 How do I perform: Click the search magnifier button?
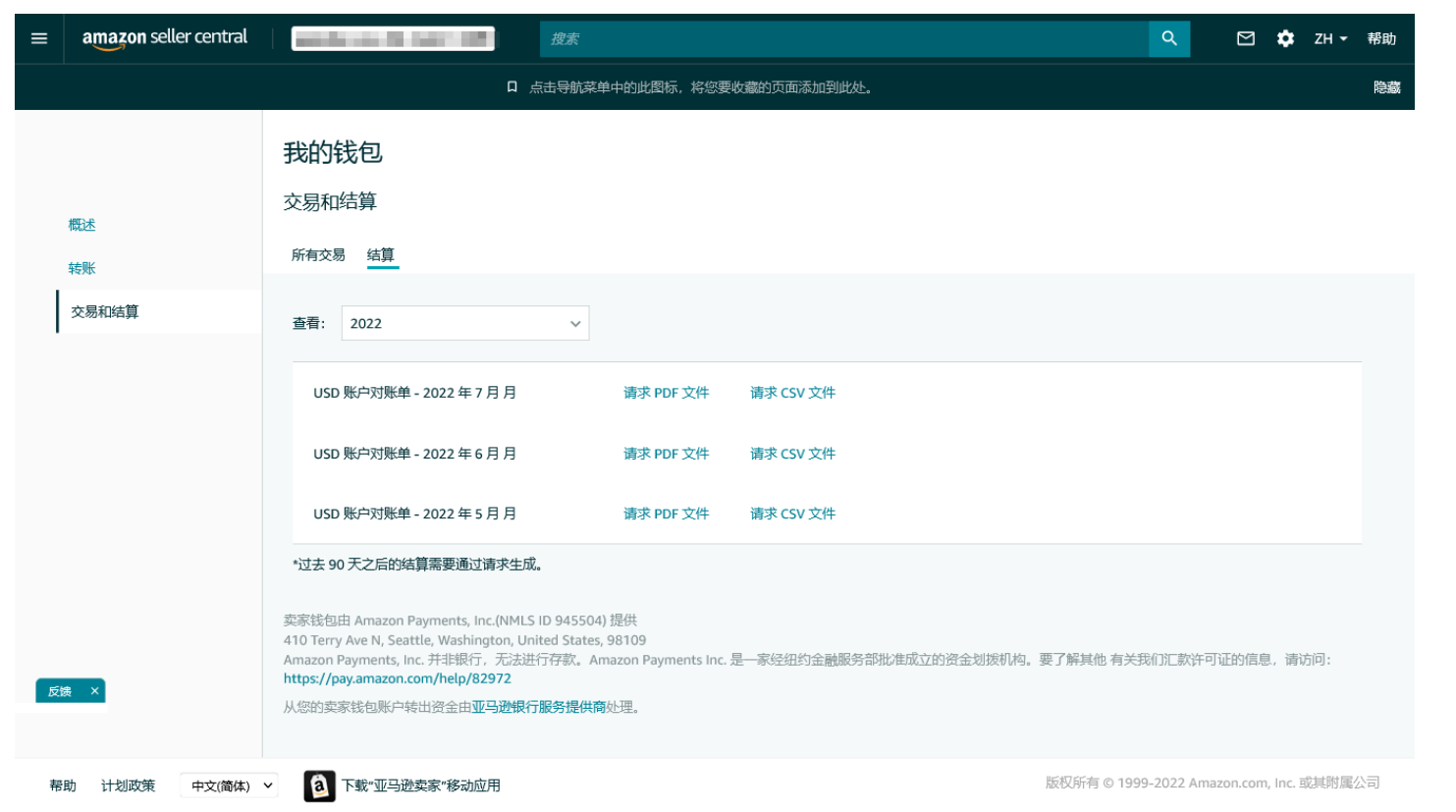pos(1168,38)
